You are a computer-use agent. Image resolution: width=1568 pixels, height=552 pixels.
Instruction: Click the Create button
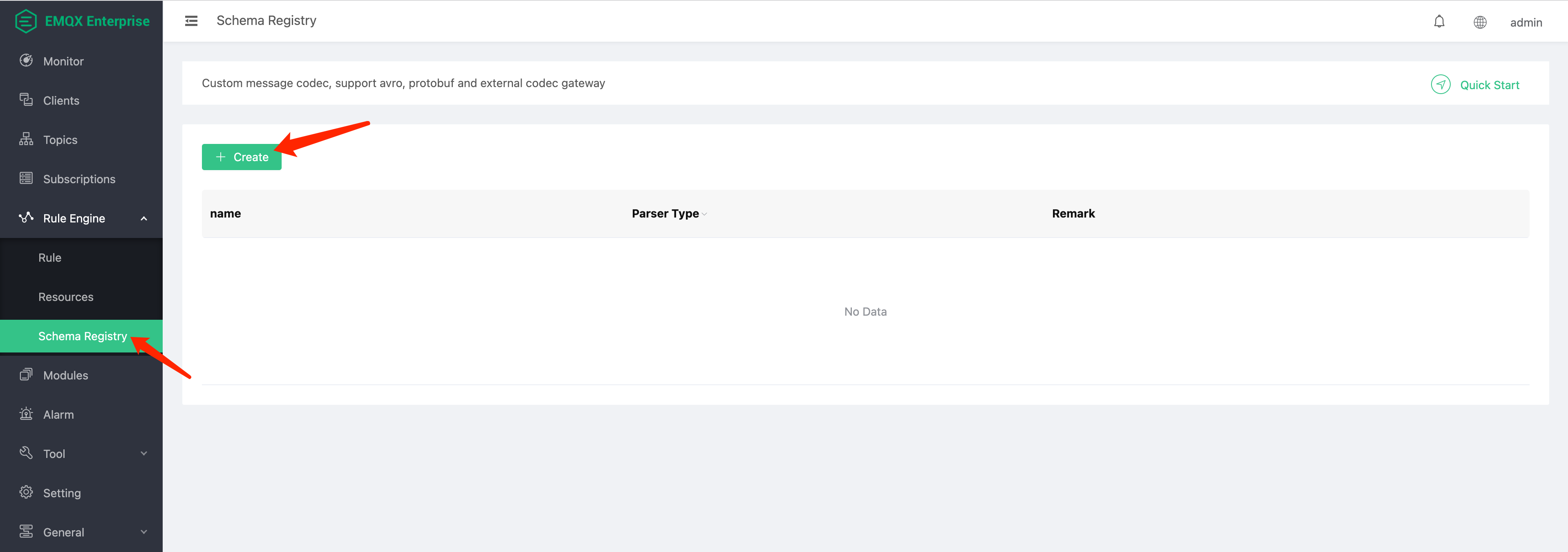(x=241, y=157)
